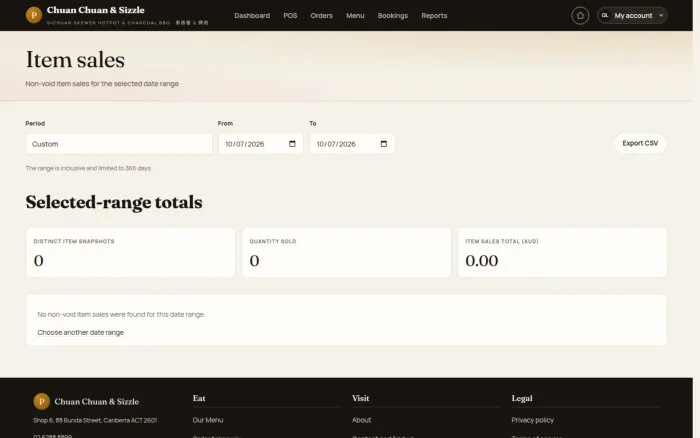
Task: Click the 0.00 item sales total value
Action: coord(482,261)
